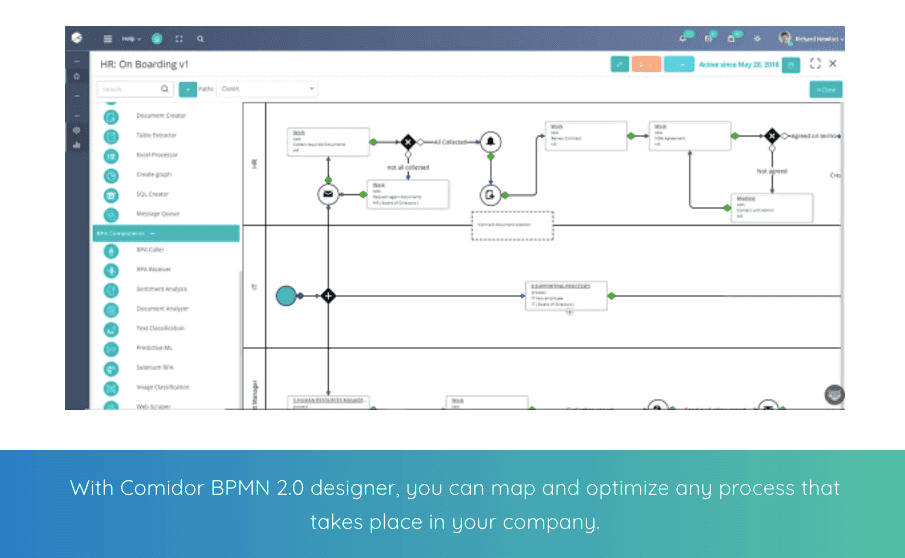Image resolution: width=905 pixels, height=558 pixels.
Task: Click the chat icon at the canvas corner
Action: [834, 395]
